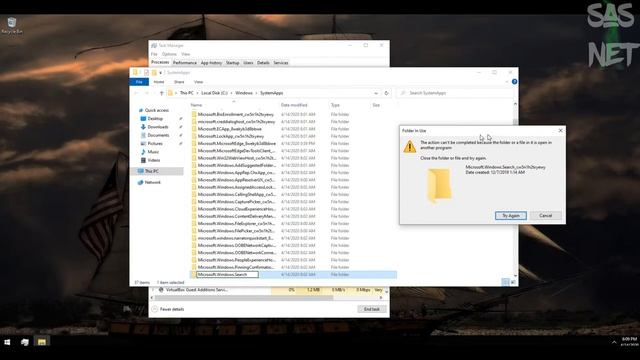
Task: Select Microsoft.Windows.CloudExperienceHost folder
Action: point(237,209)
